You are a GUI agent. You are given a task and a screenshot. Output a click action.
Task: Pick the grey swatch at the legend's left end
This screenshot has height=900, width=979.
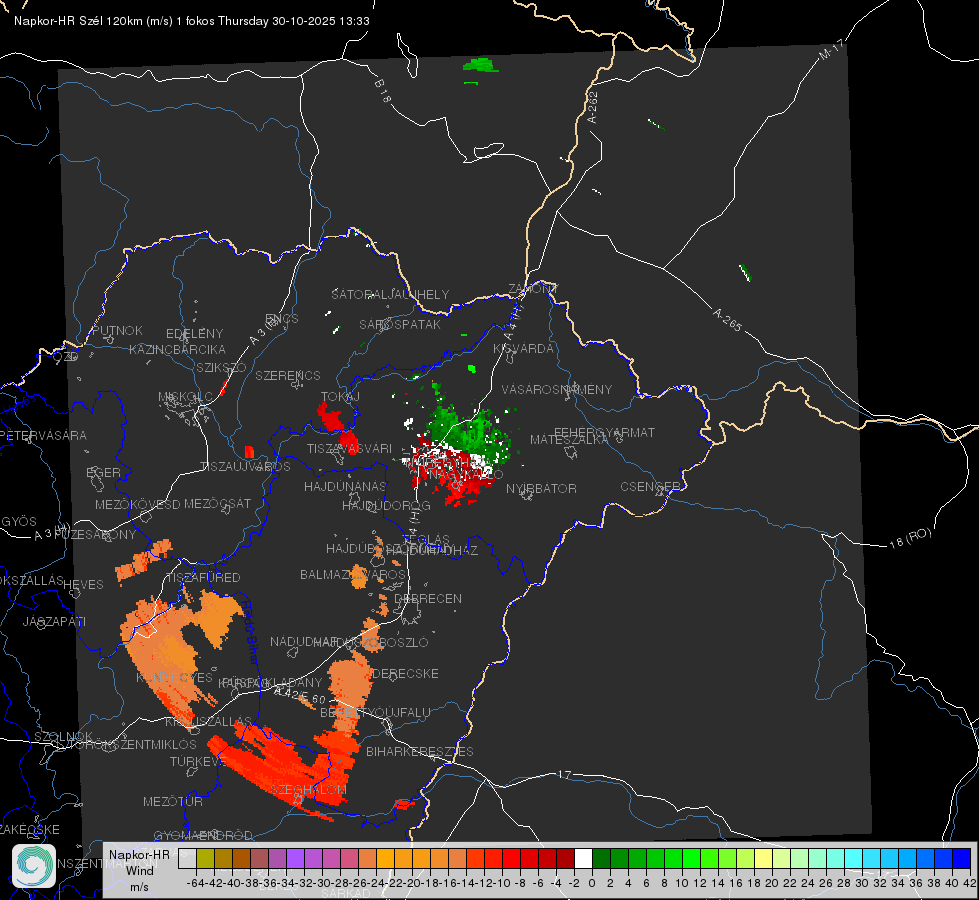[187, 858]
